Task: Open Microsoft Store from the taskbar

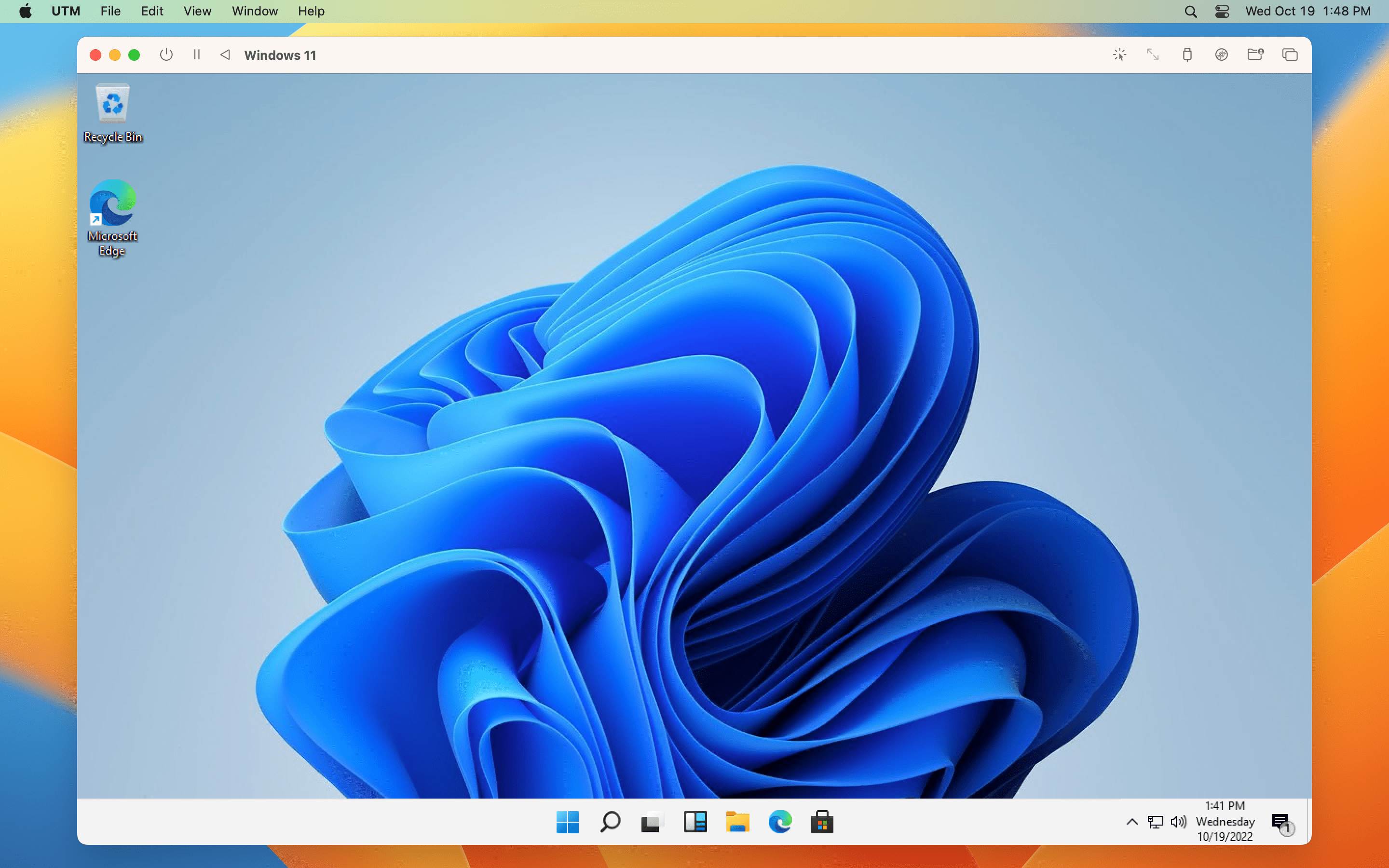Action: (x=822, y=822)
